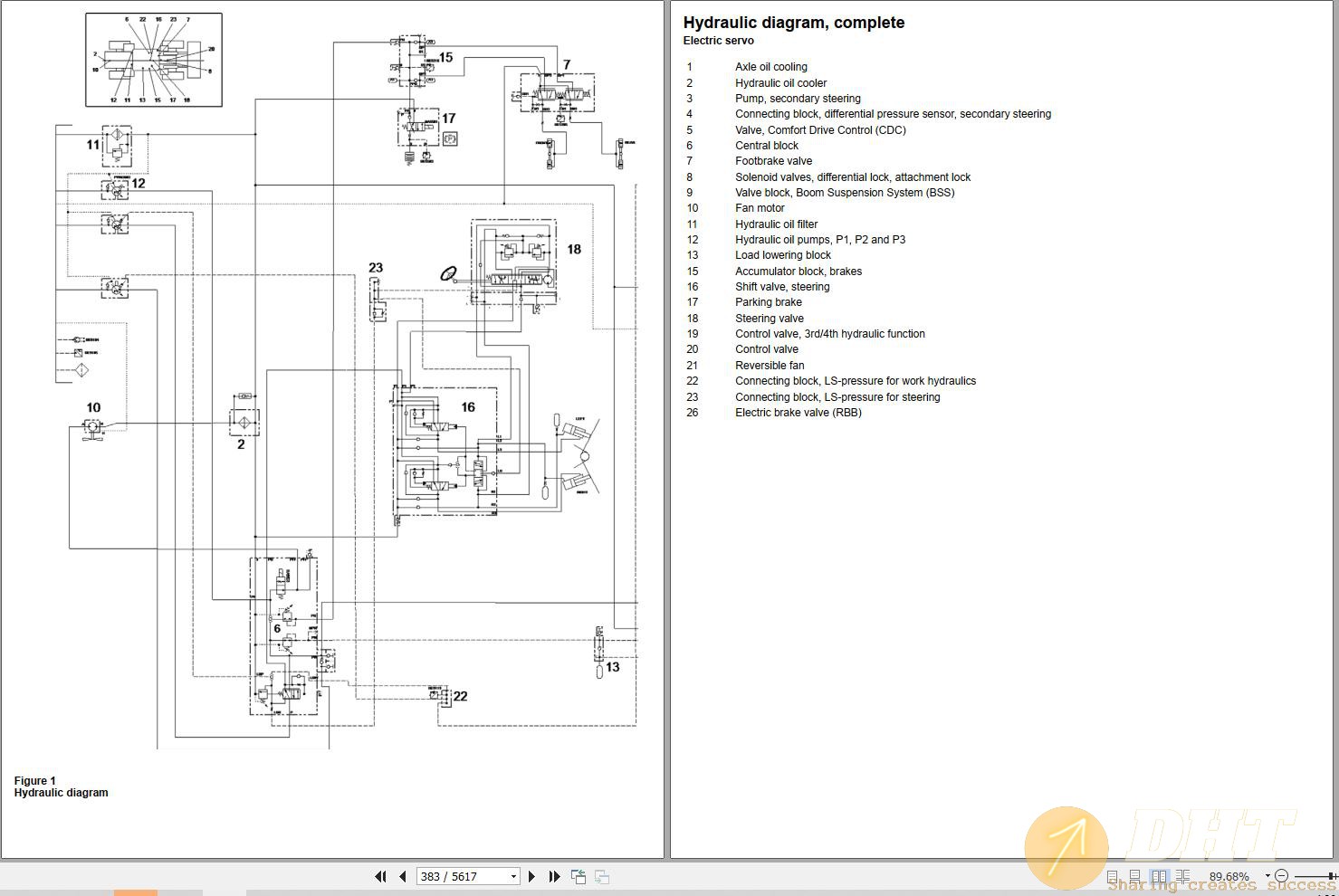Click the zoom out minus button
1339x896 pixels.
tap(1281, 876)
